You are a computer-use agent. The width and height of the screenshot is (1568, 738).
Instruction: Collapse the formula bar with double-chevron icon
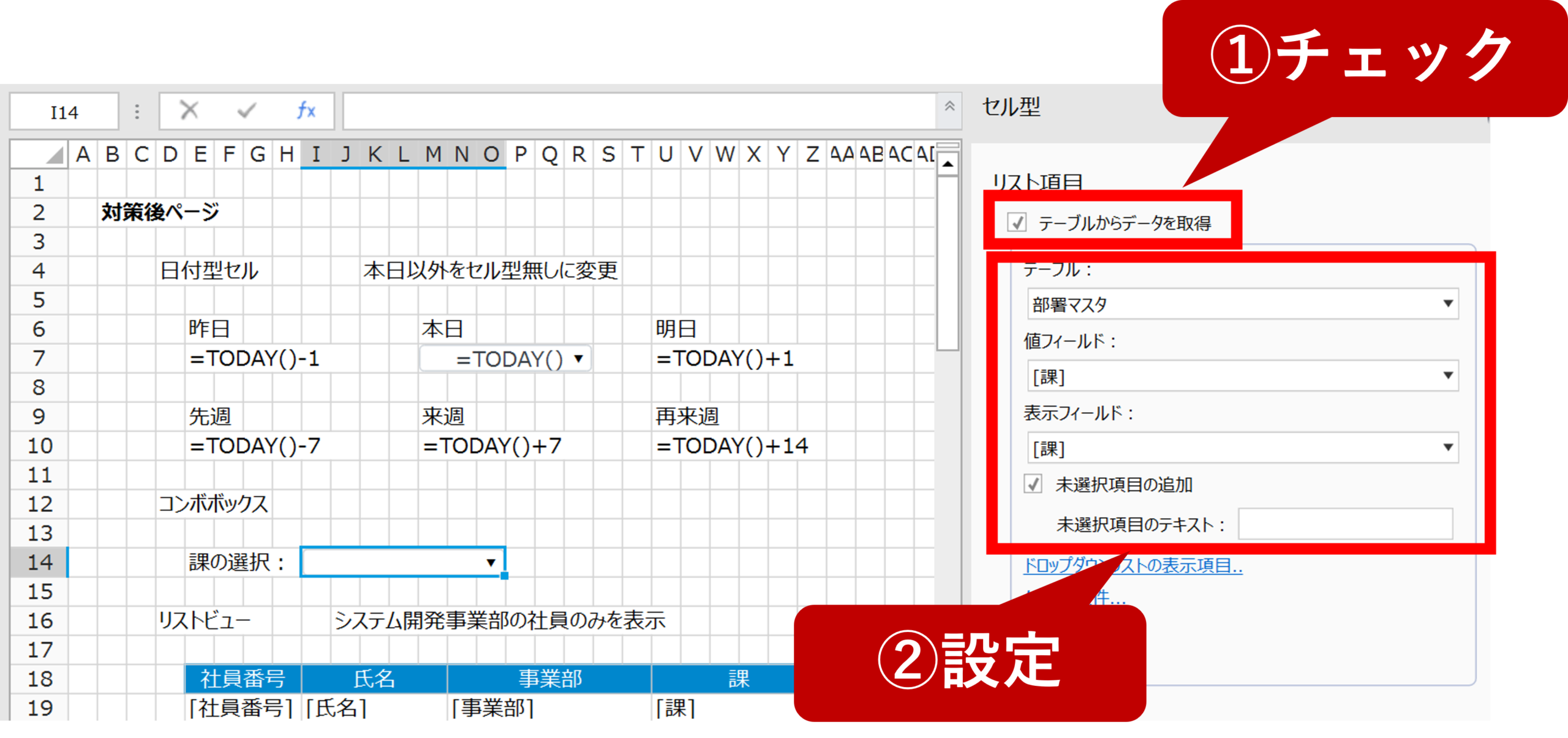click(949, 107)
